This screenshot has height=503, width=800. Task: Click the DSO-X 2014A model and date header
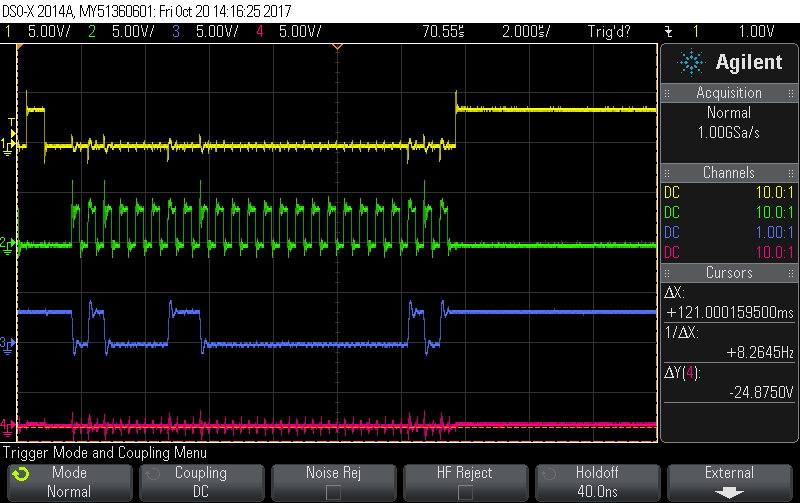tap(147, 11)
